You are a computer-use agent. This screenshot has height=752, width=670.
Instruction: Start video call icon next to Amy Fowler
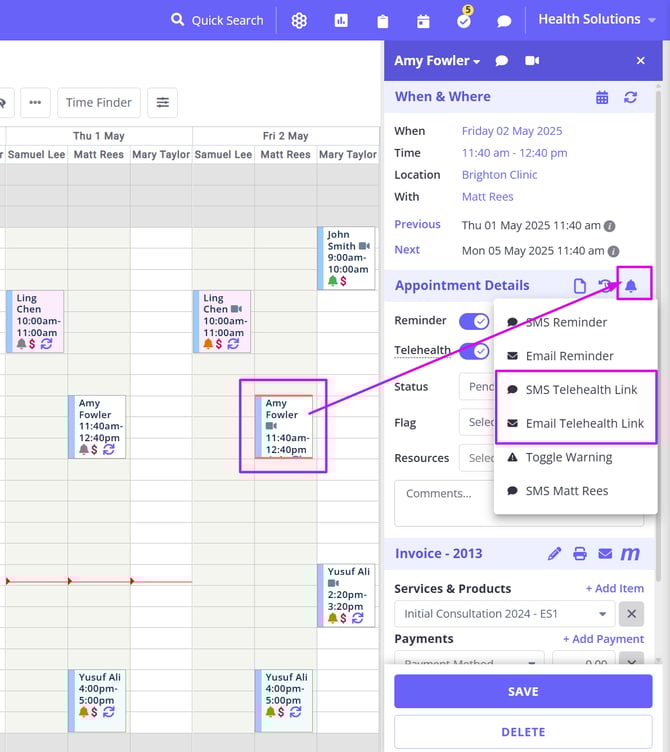click(x=532, y=61)
